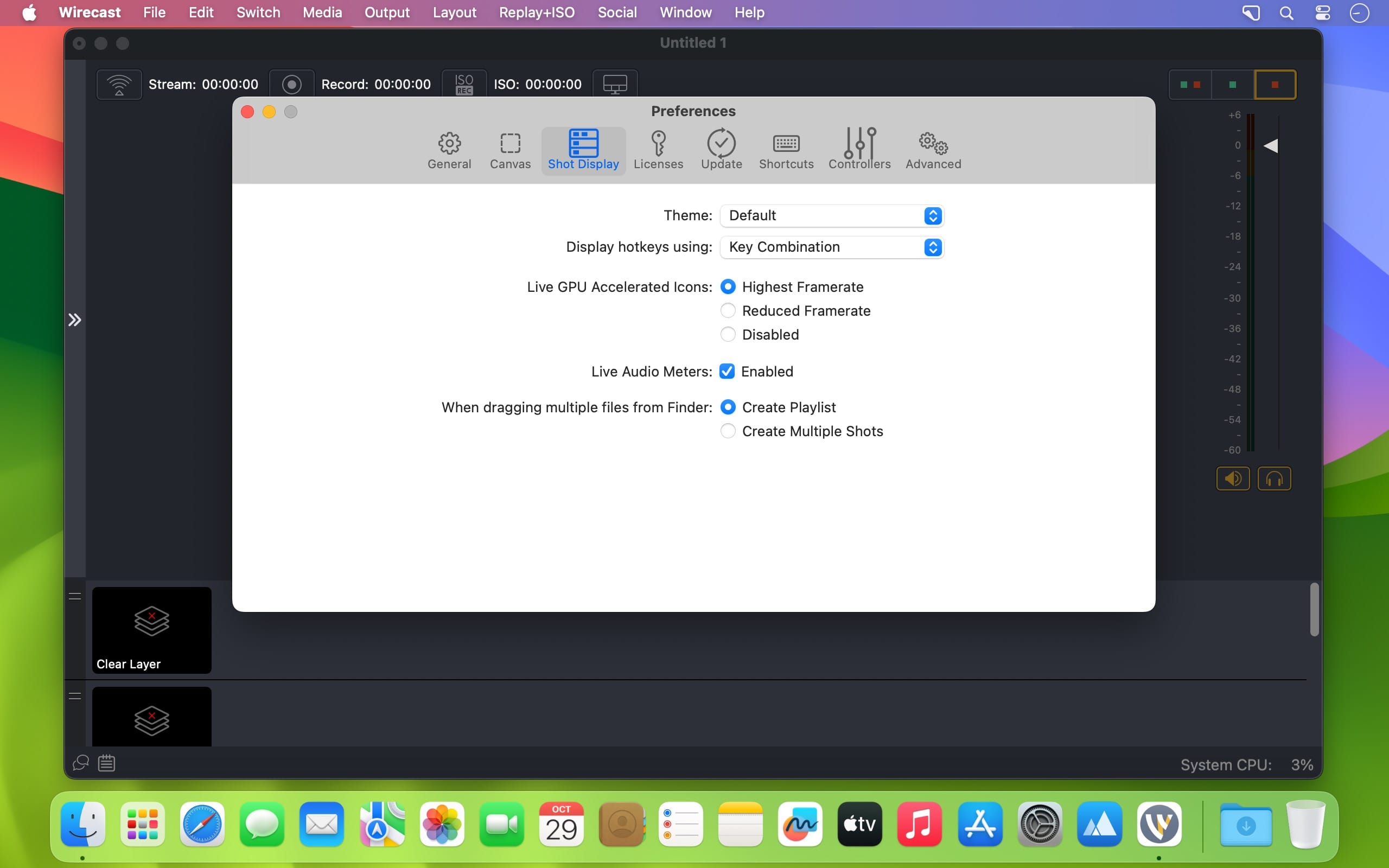Open Display hotkeys using dropdown
This screenshot has width=1389, height=868.
click(831, 247)
